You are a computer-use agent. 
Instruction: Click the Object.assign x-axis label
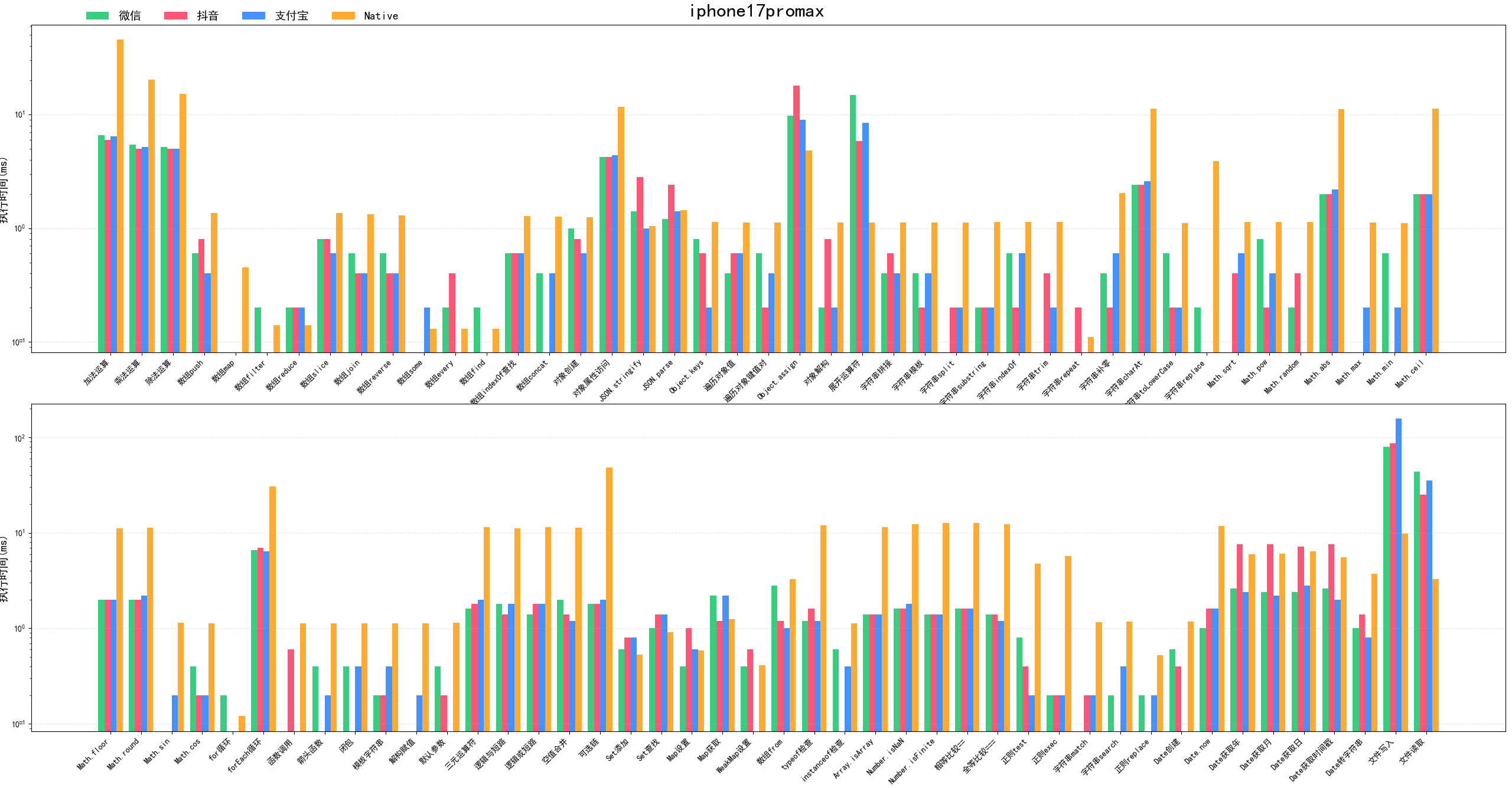click(777, 380)
